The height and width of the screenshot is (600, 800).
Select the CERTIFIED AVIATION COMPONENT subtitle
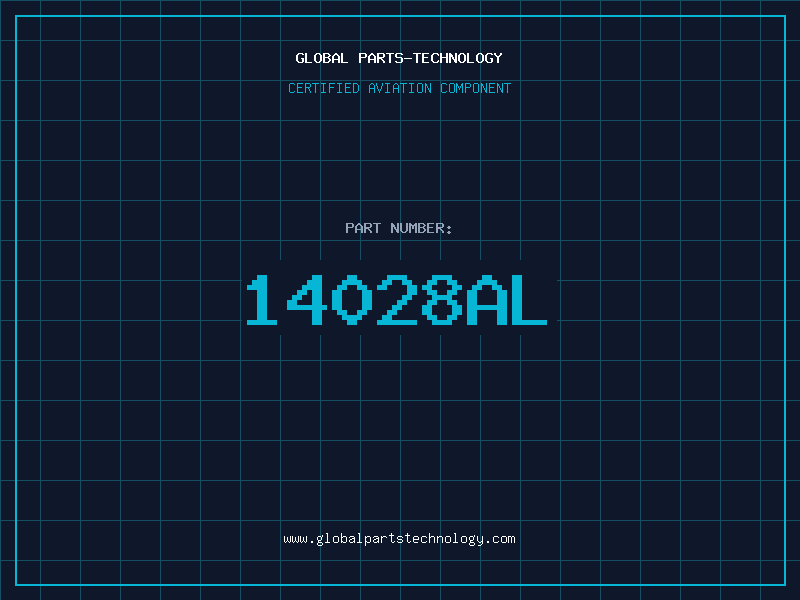[399, 88]
